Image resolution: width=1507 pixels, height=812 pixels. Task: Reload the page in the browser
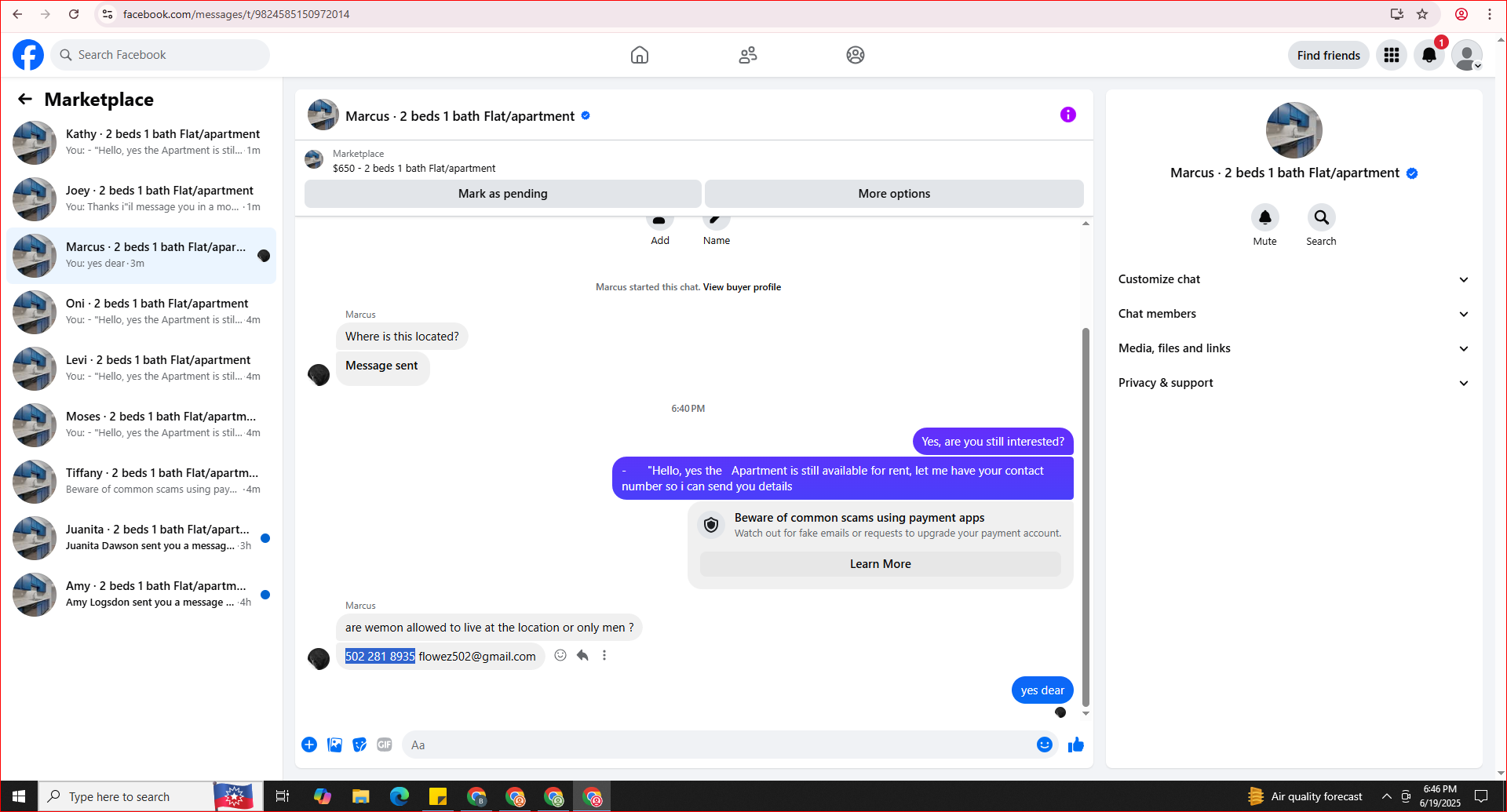(x=74, y=14)
